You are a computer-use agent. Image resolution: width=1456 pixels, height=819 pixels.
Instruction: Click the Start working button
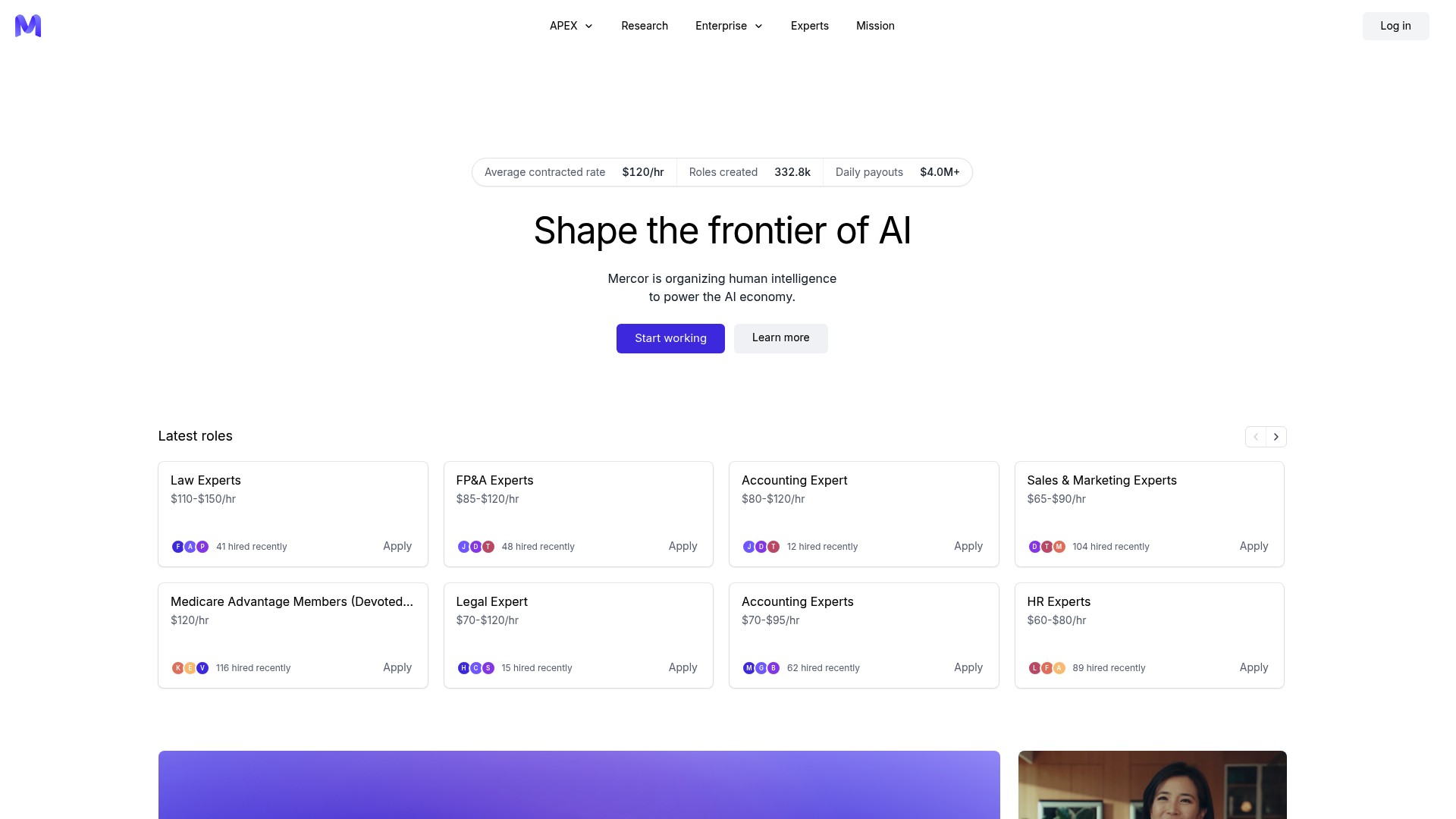670,338
